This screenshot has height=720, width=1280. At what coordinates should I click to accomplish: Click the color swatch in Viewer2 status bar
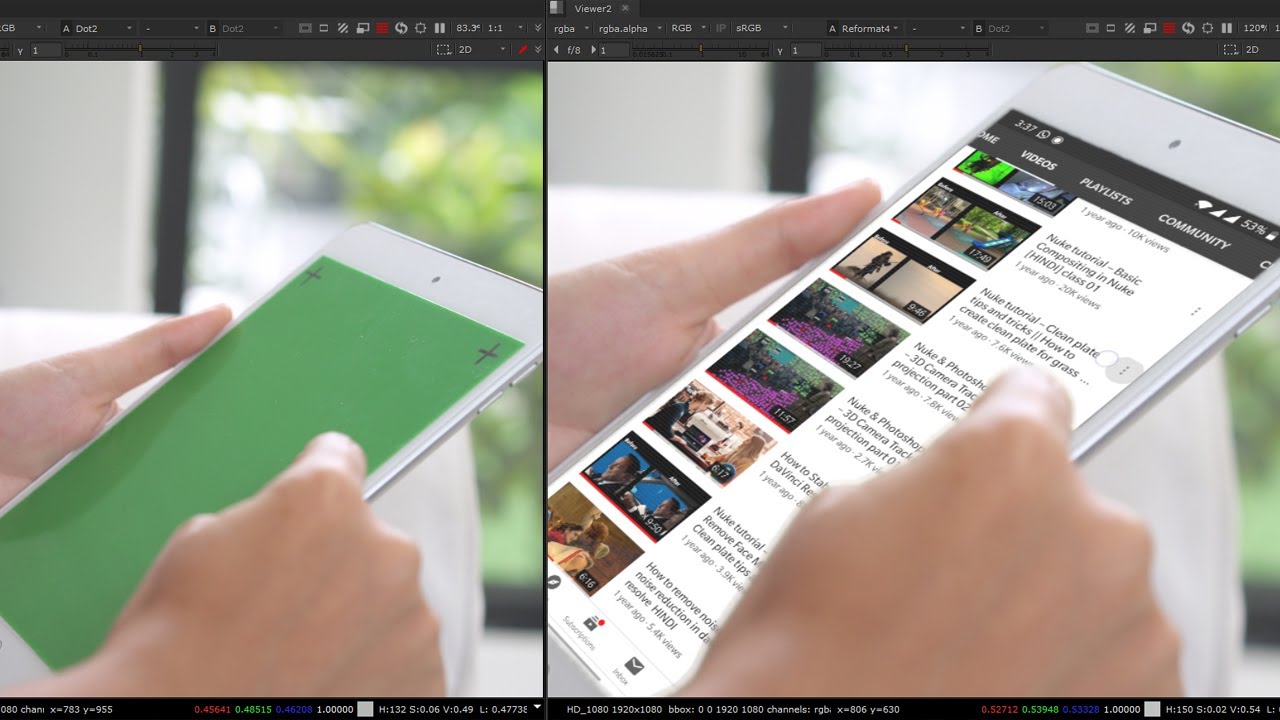coord(1152,709)
